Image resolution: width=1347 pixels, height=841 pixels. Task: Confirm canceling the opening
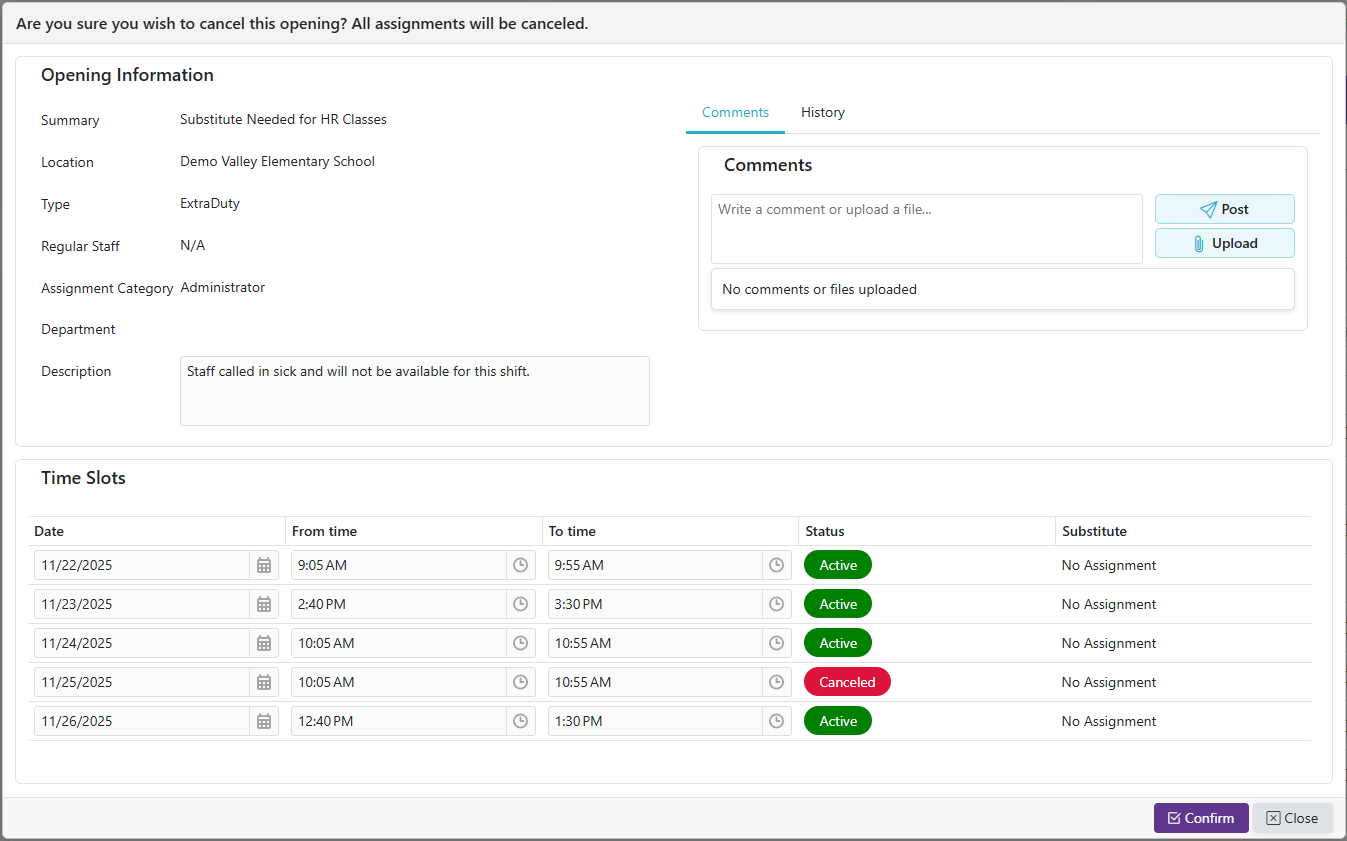1200,818
